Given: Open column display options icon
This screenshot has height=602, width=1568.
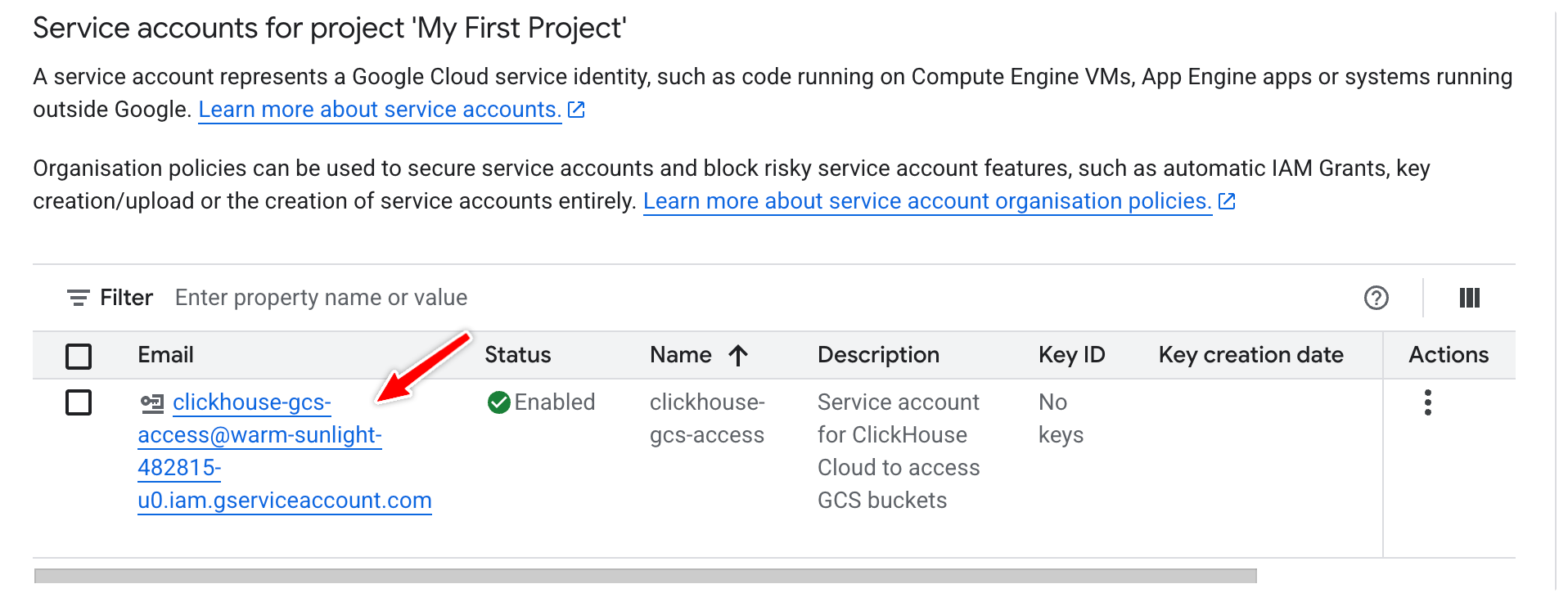Looking at the screenshot, I should [x=1469, y=298].
